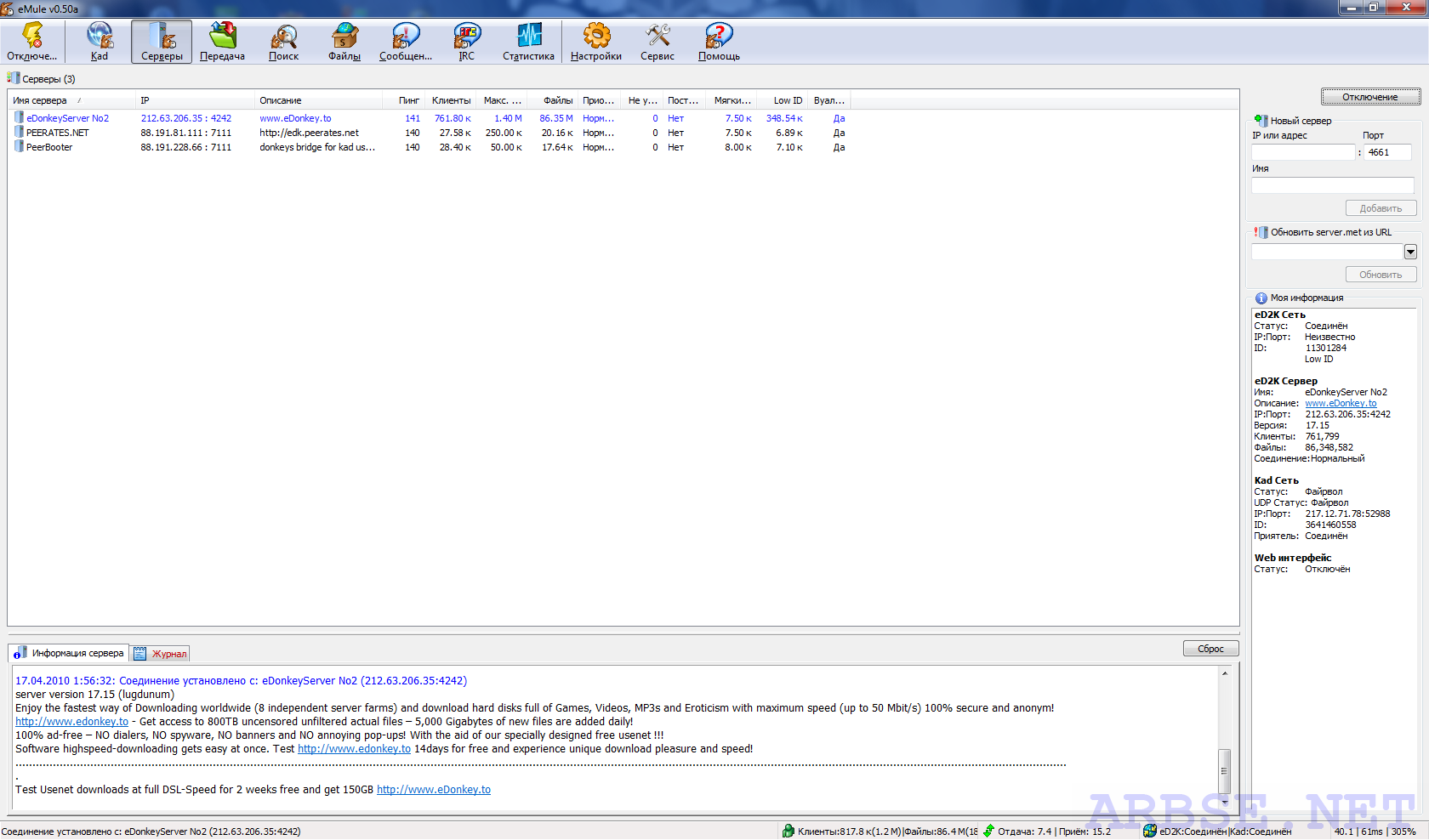This screenshot has width=1429, height=840.
Task: Click the server.met URL combo box field
Action: click(x=1327, y=252)
